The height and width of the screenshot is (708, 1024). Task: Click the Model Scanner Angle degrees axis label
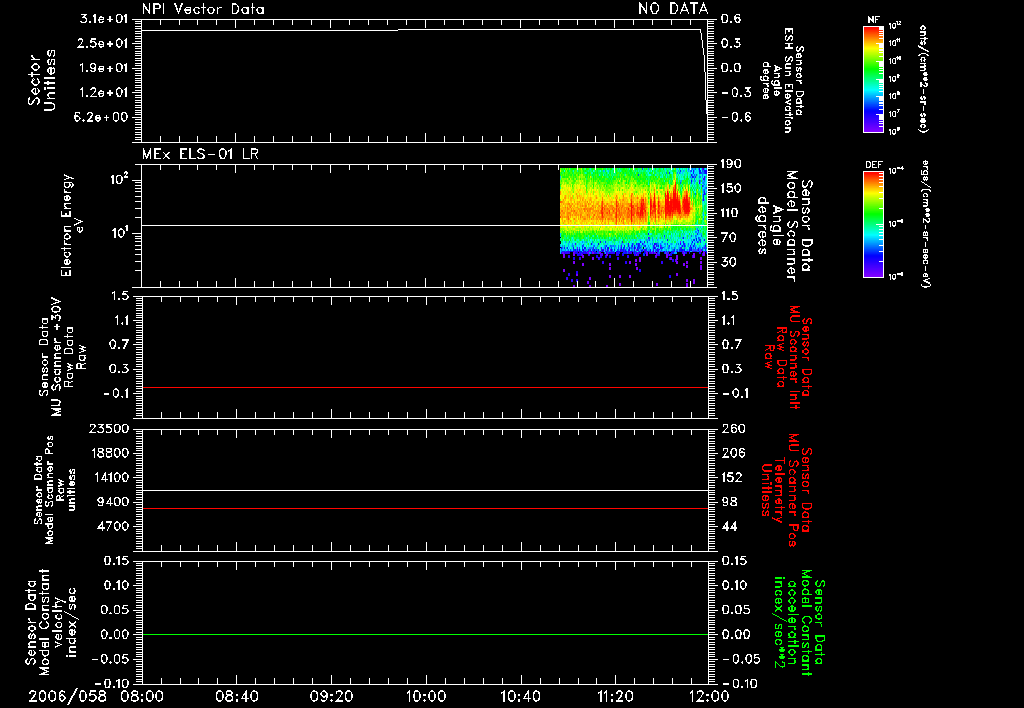[785, 226]
